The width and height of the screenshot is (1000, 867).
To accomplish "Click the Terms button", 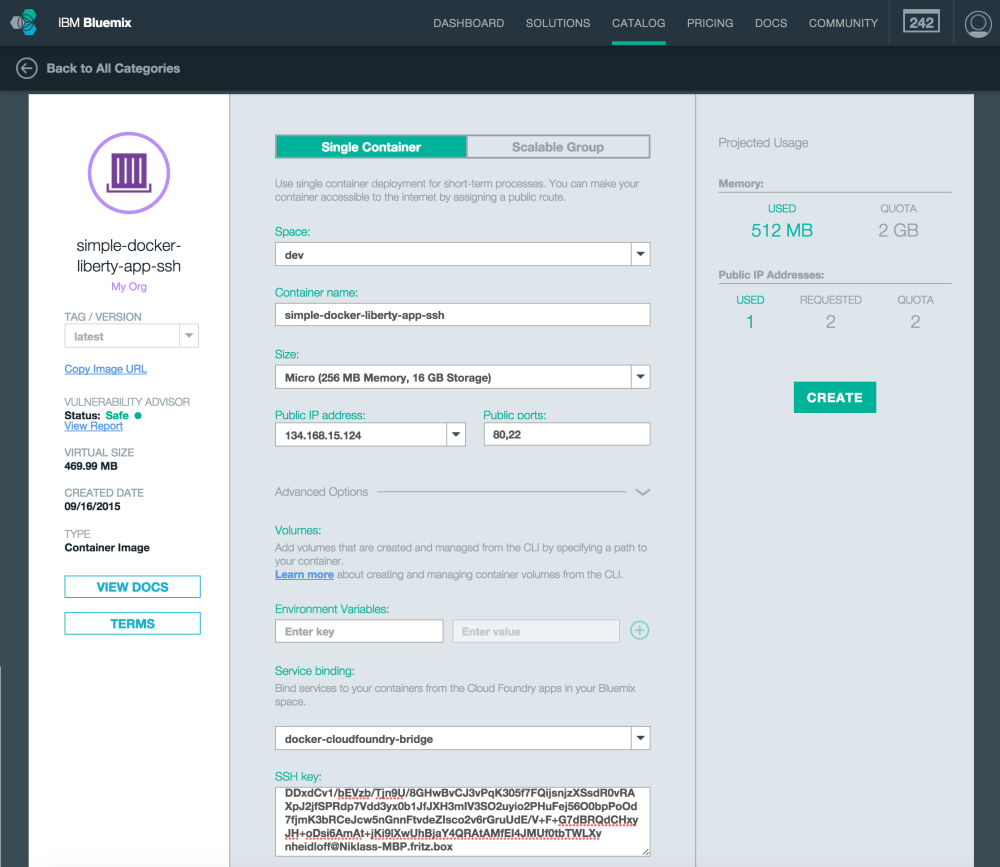I will [x=133, y=624].
